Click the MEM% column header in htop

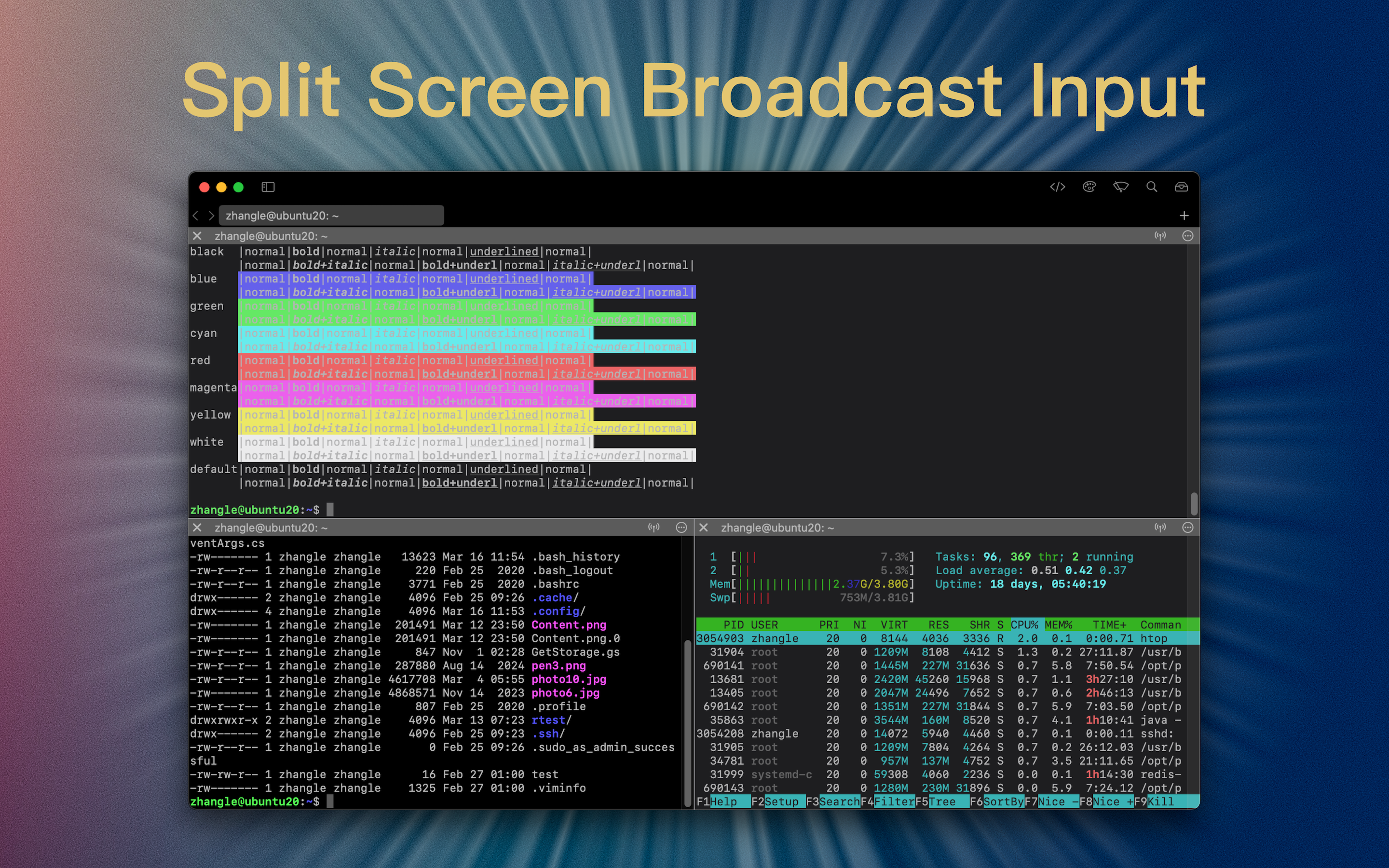(x=1059, y=624)
